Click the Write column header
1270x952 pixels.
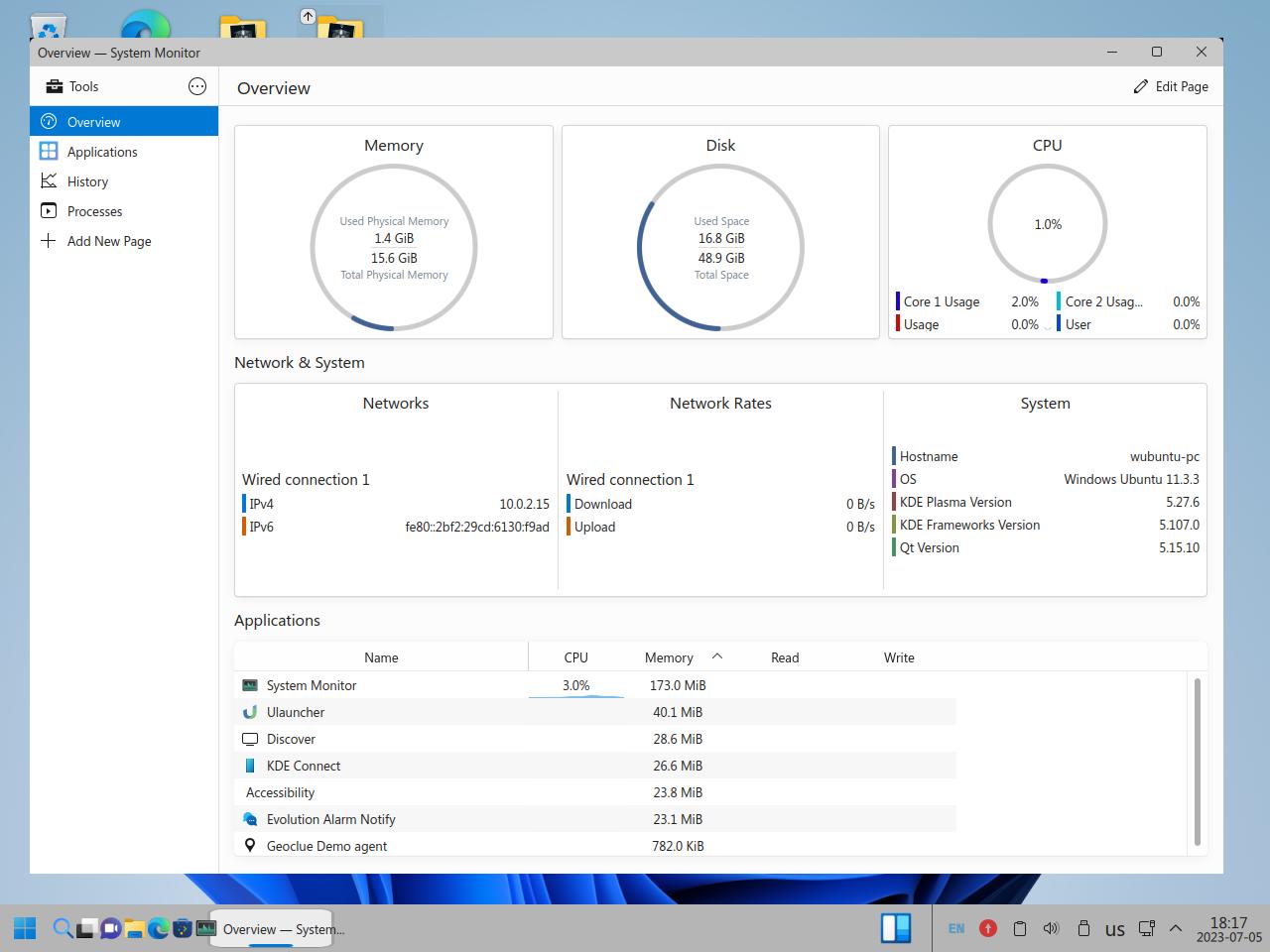pyautogui.click(x=899, y=657)
